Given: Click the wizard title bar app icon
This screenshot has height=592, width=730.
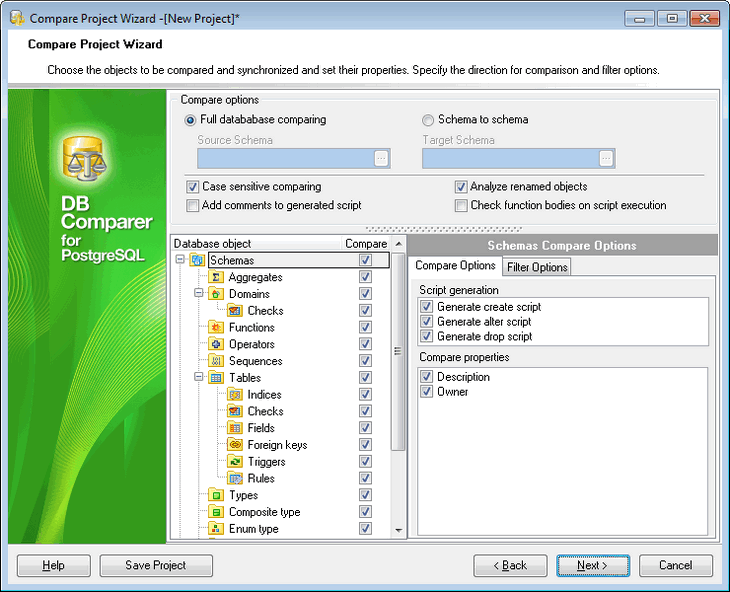Looking at the screenshot, I should pos(17,18).
